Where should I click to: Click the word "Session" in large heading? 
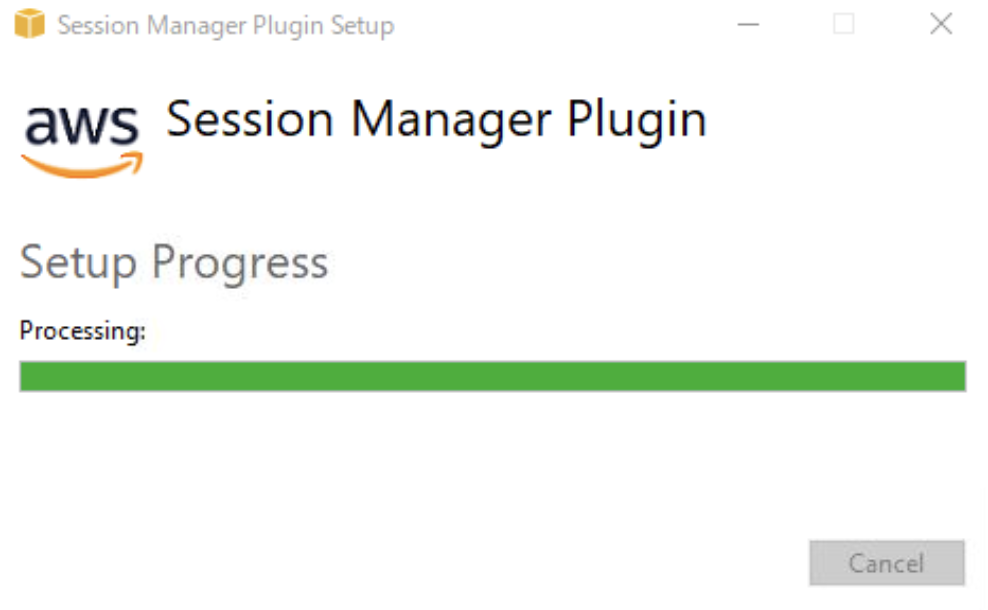250,120
